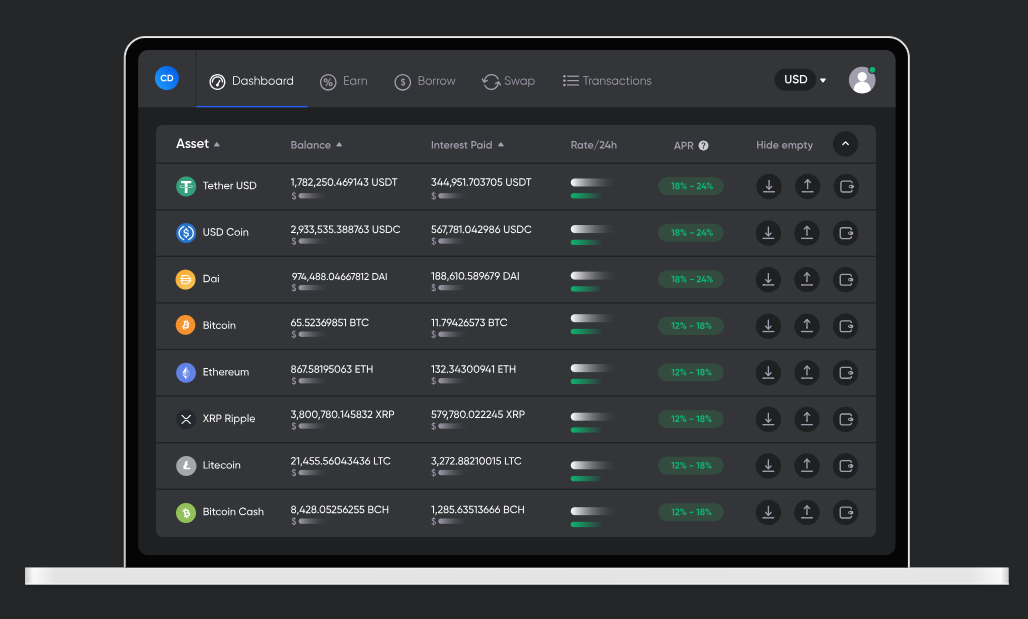Click the deposit icon for Tether USD
This screenshot has height=619, width=1028.
pyautogui.click(x=768, y=186)
